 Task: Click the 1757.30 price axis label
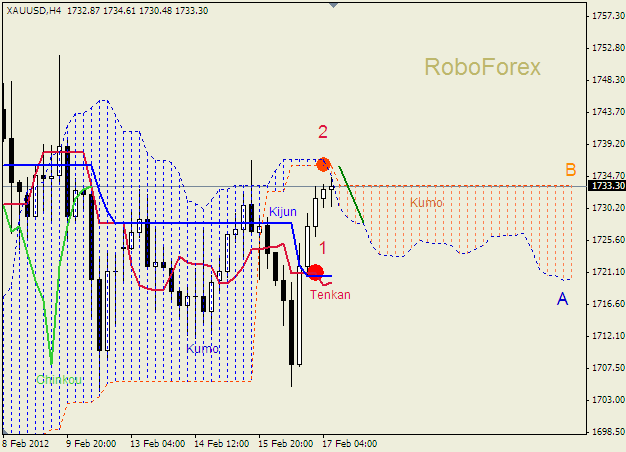608,16
